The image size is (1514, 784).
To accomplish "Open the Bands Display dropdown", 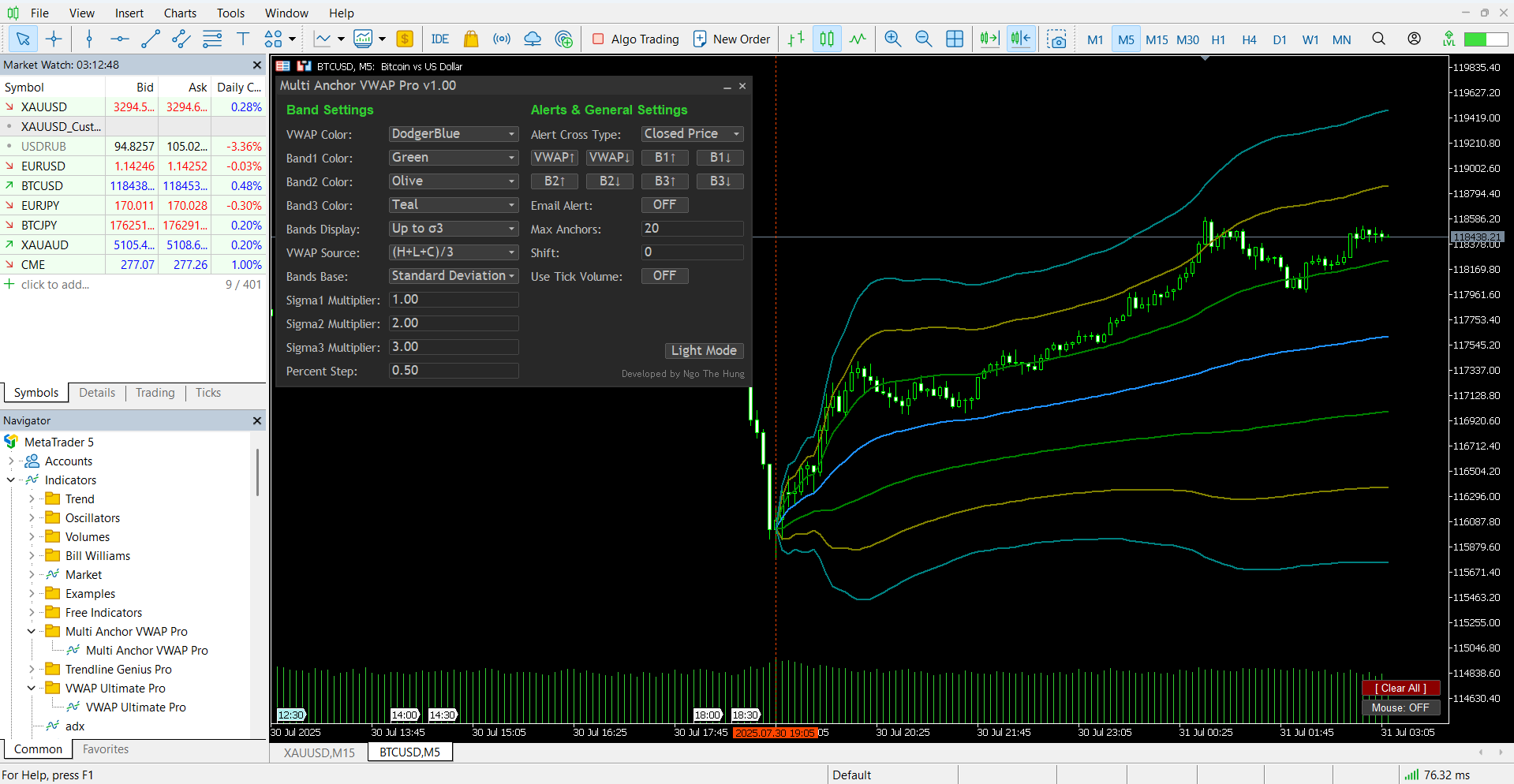I will click(454, 229).
